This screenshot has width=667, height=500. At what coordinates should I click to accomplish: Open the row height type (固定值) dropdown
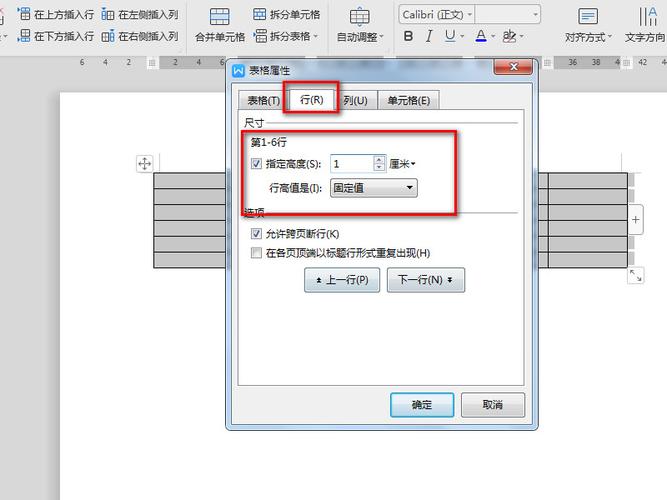[x=374, y=188]
